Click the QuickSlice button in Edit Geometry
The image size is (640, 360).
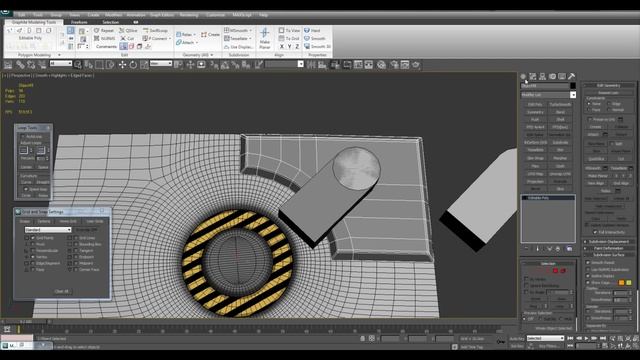coord(596,159)
